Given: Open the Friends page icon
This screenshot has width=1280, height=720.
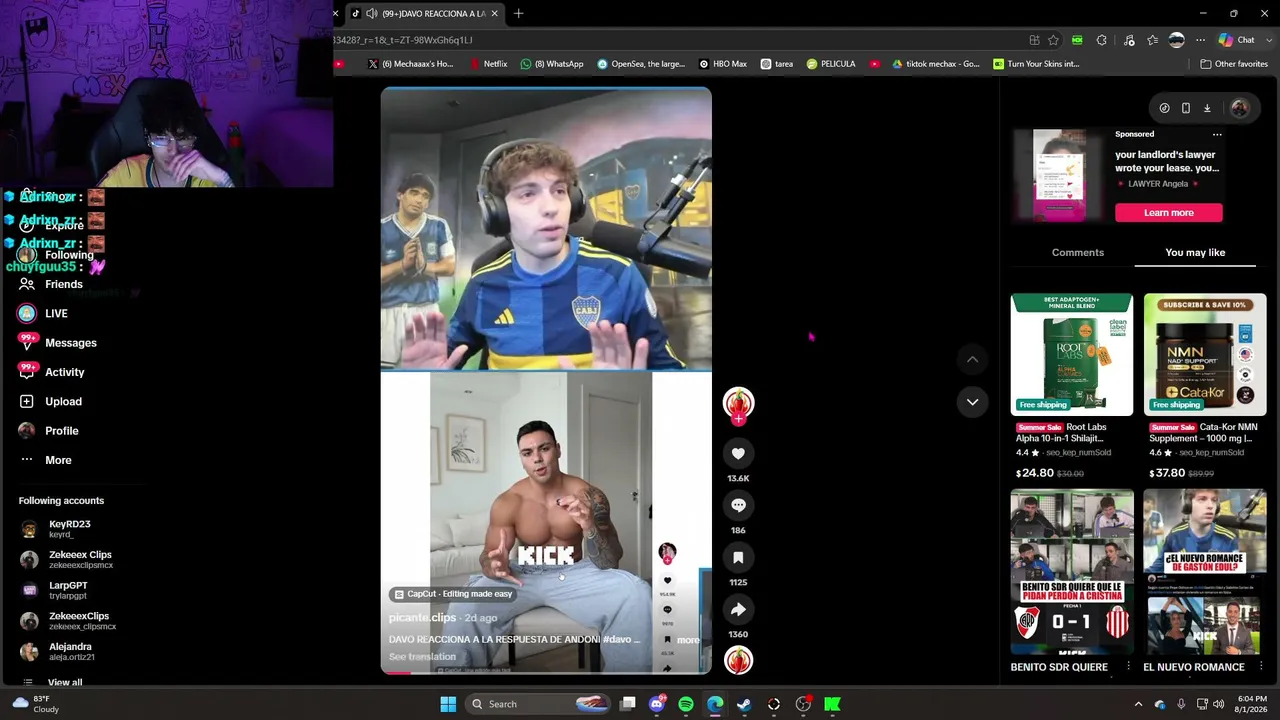Looking at the screenshot, I should pos(27,284).
